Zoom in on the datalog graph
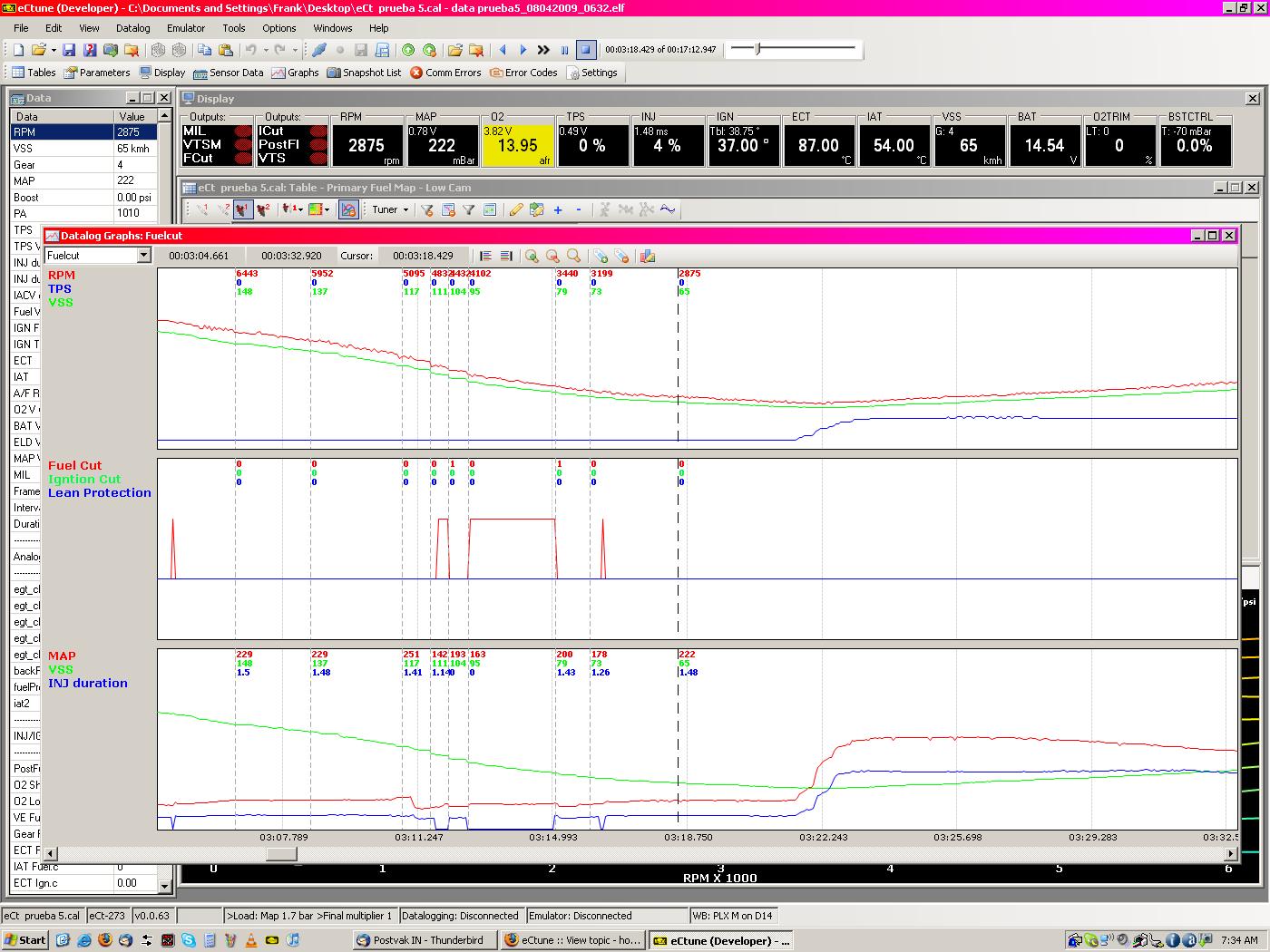 point(532,256)
